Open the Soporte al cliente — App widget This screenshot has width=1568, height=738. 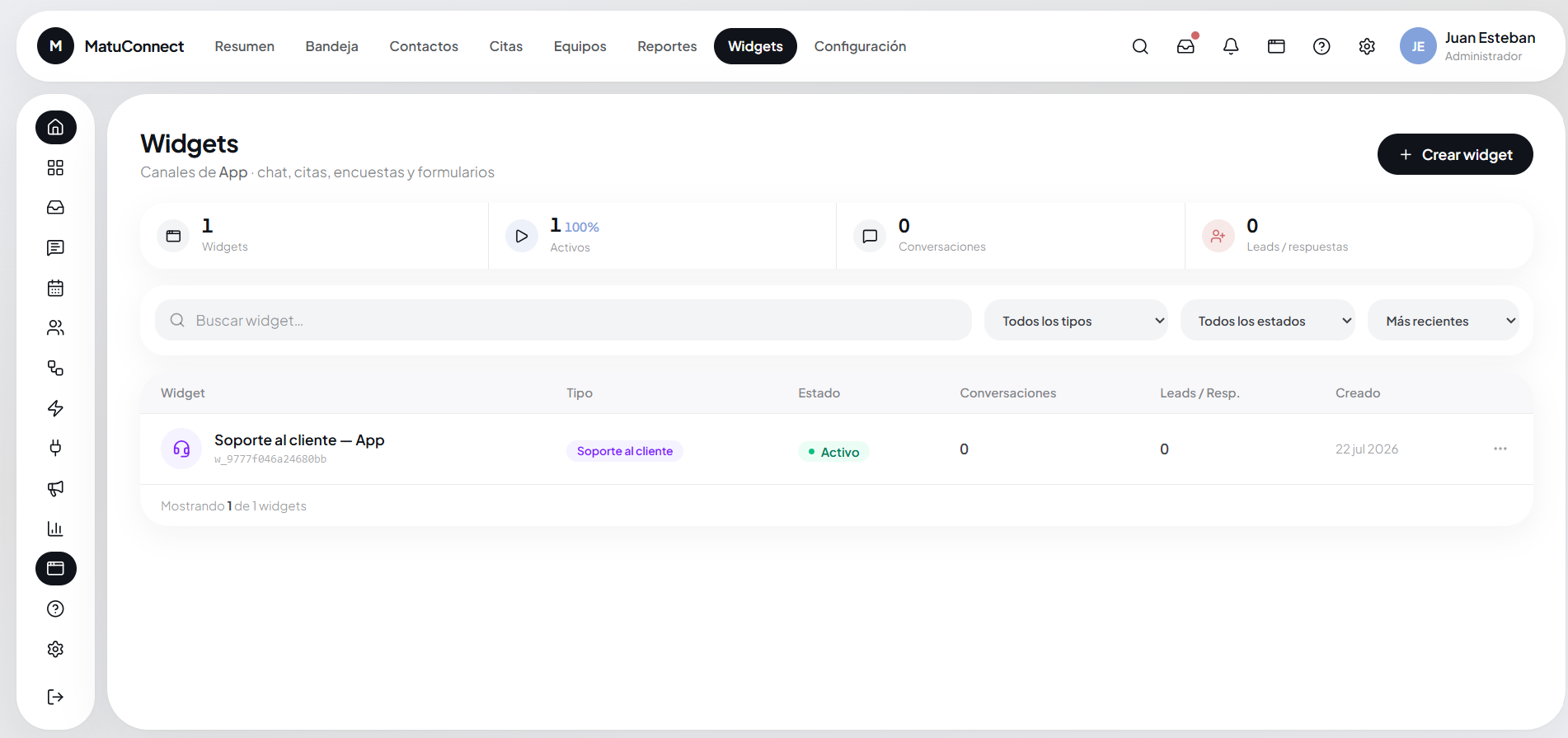tap(299, 440)
